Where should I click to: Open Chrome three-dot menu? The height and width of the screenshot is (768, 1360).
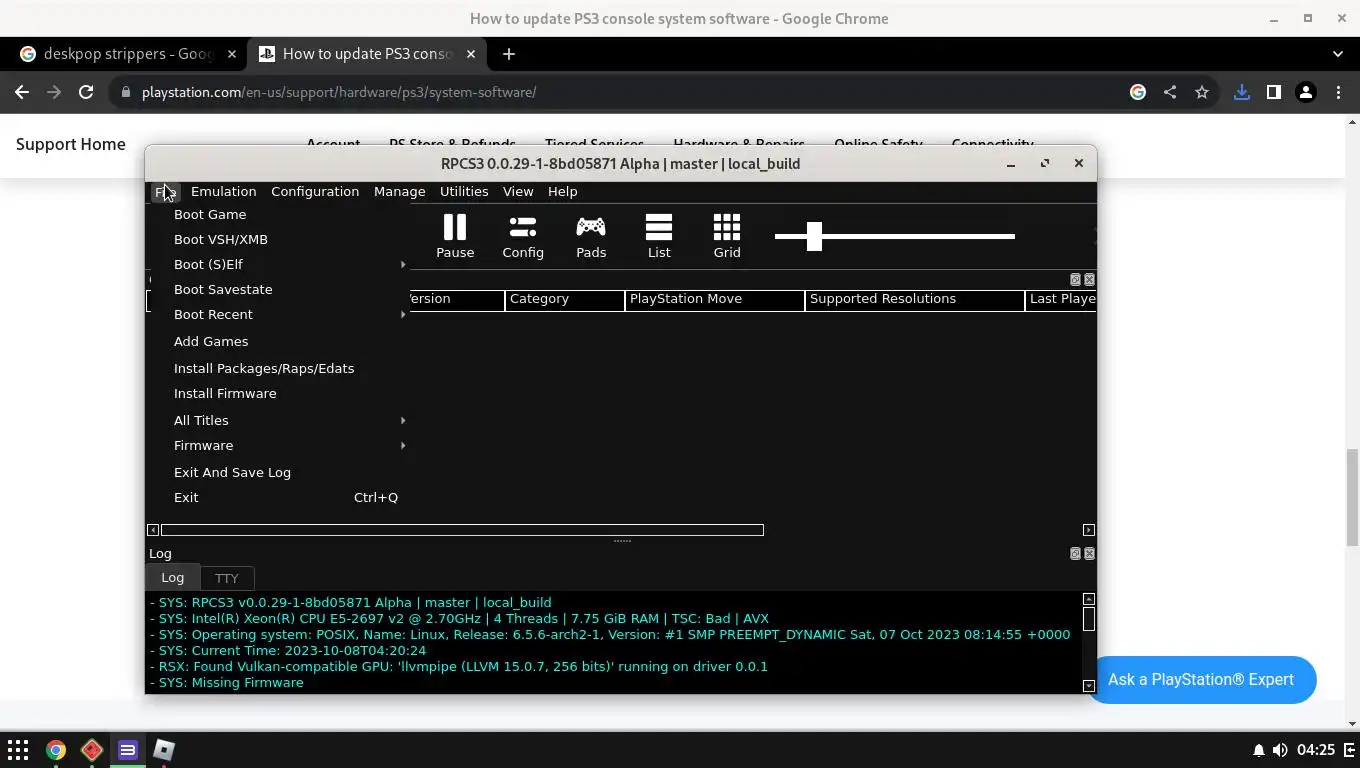click(x=1338, y=92)
